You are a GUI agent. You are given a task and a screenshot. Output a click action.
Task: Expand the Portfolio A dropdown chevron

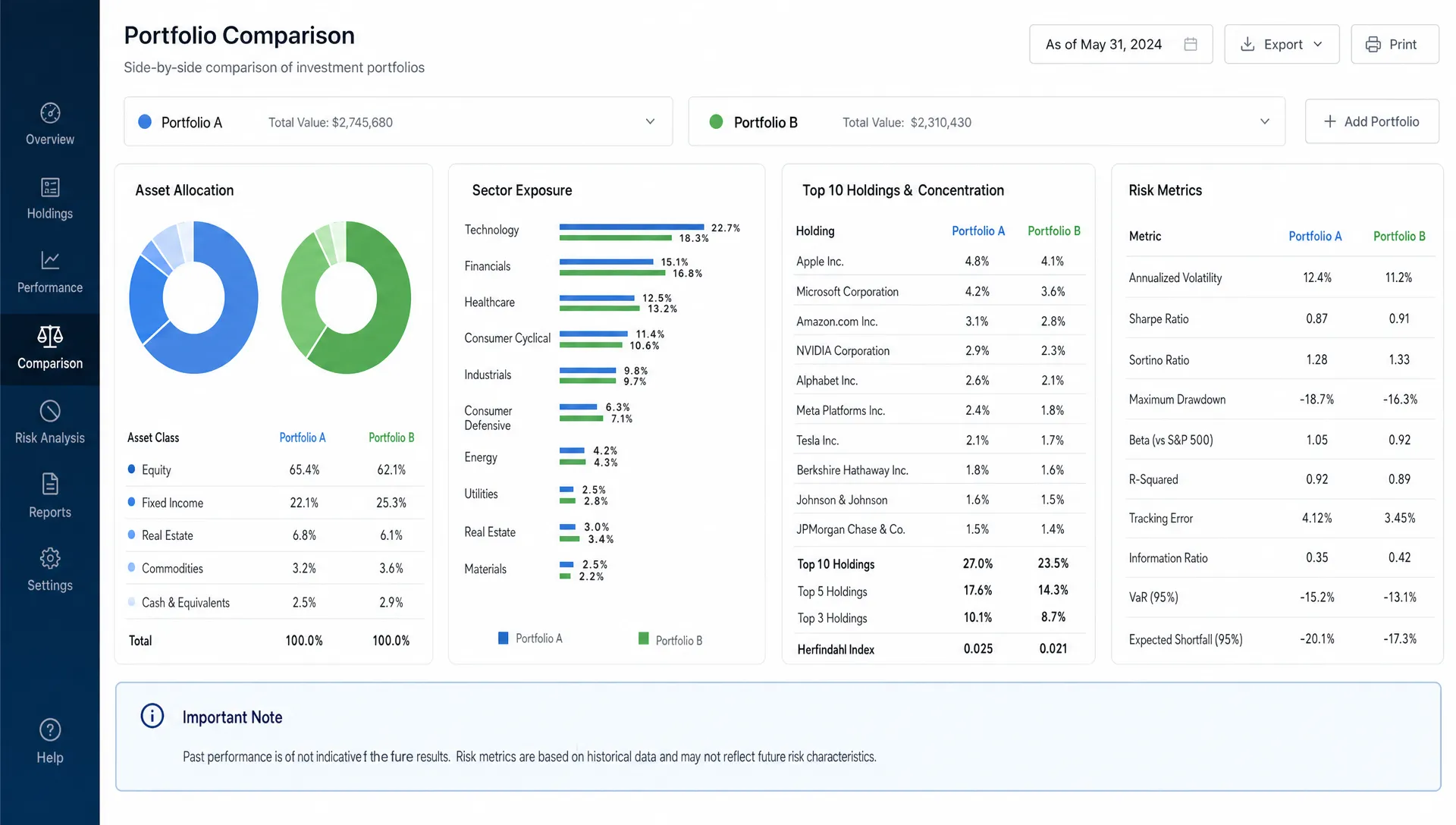[650, 121]
